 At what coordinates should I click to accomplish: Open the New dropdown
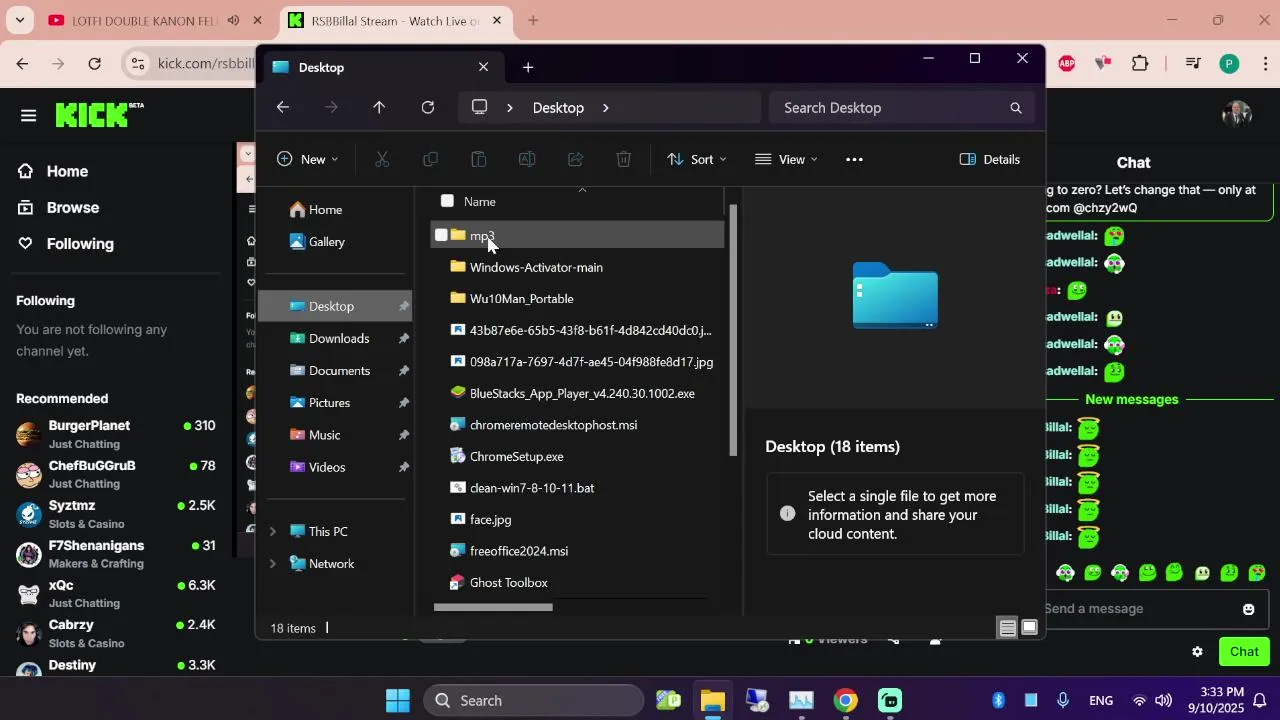click(x=307, y=159)
